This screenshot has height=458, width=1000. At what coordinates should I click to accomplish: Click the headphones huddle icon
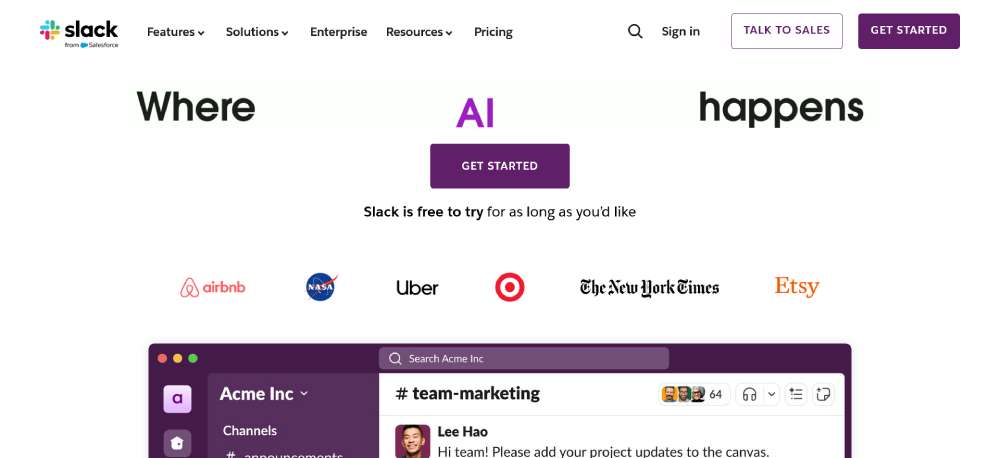(x=748, y=394)
